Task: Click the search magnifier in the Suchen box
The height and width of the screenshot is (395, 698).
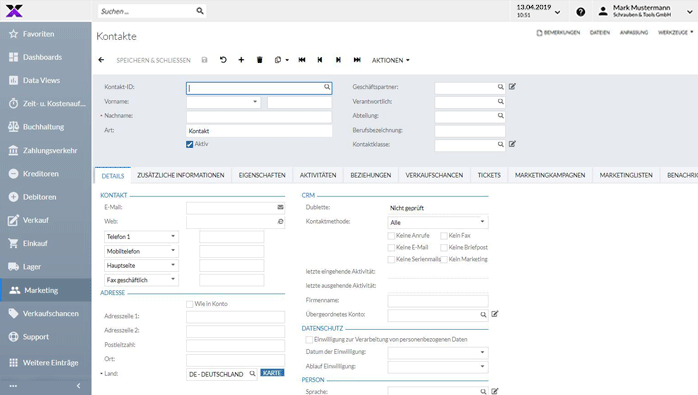Action: (200, 11)
